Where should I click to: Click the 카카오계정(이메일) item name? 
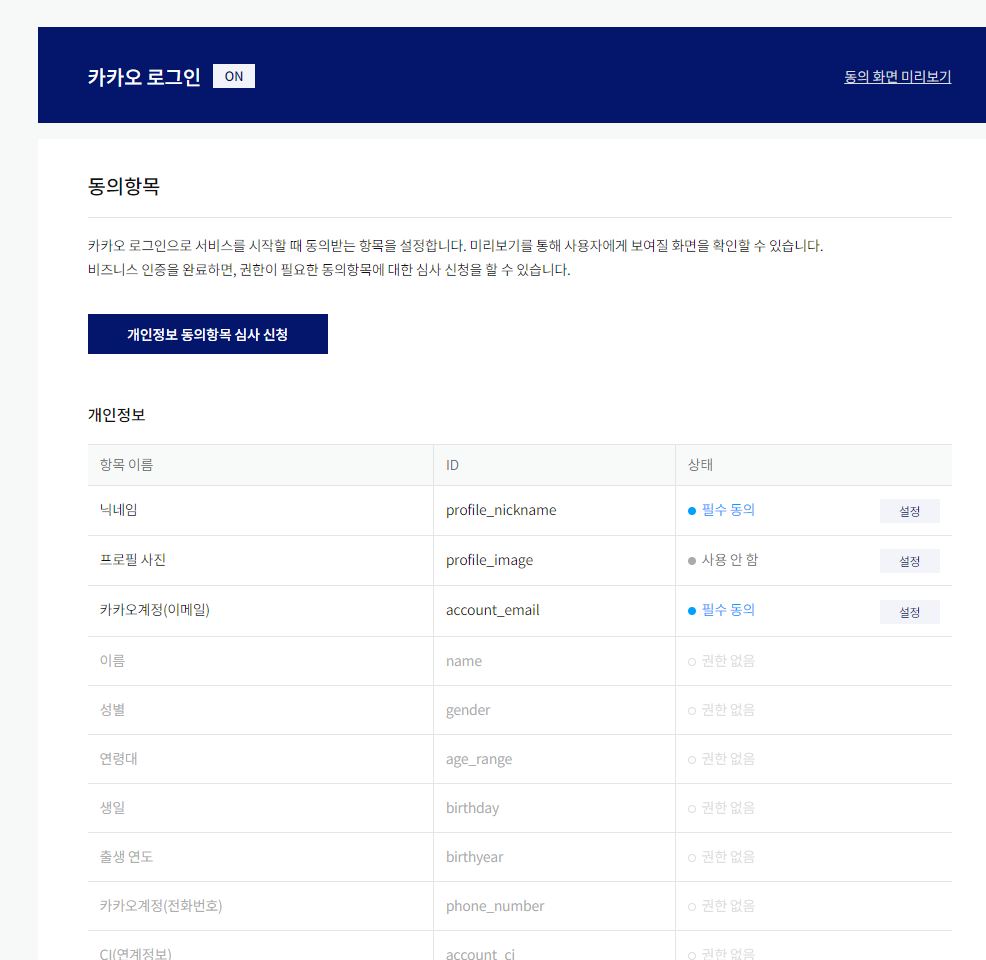pyautogui.click(x=155, y=610)
